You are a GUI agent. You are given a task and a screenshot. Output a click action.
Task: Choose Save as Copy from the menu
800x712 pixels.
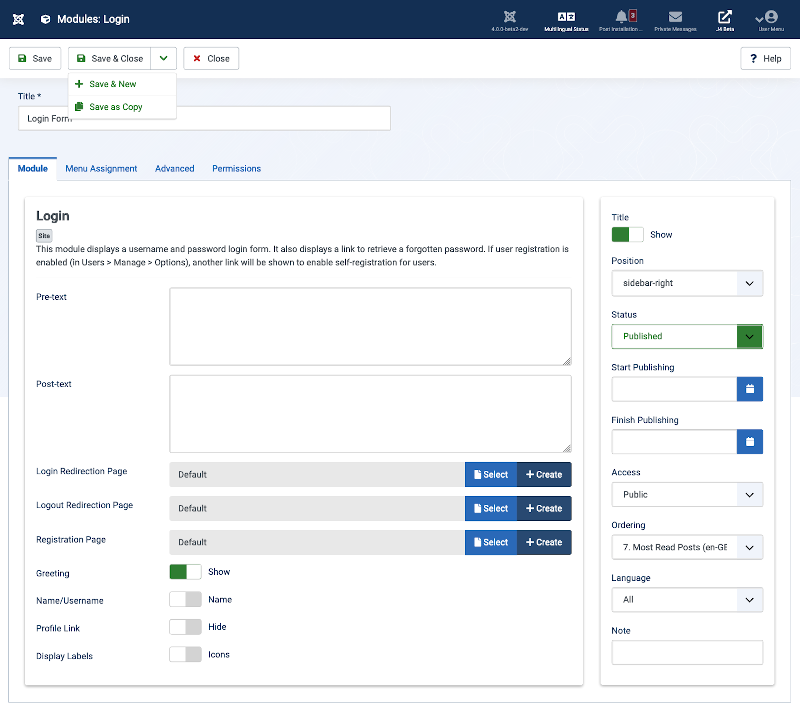pyautogui.click(x=122, y=107)
